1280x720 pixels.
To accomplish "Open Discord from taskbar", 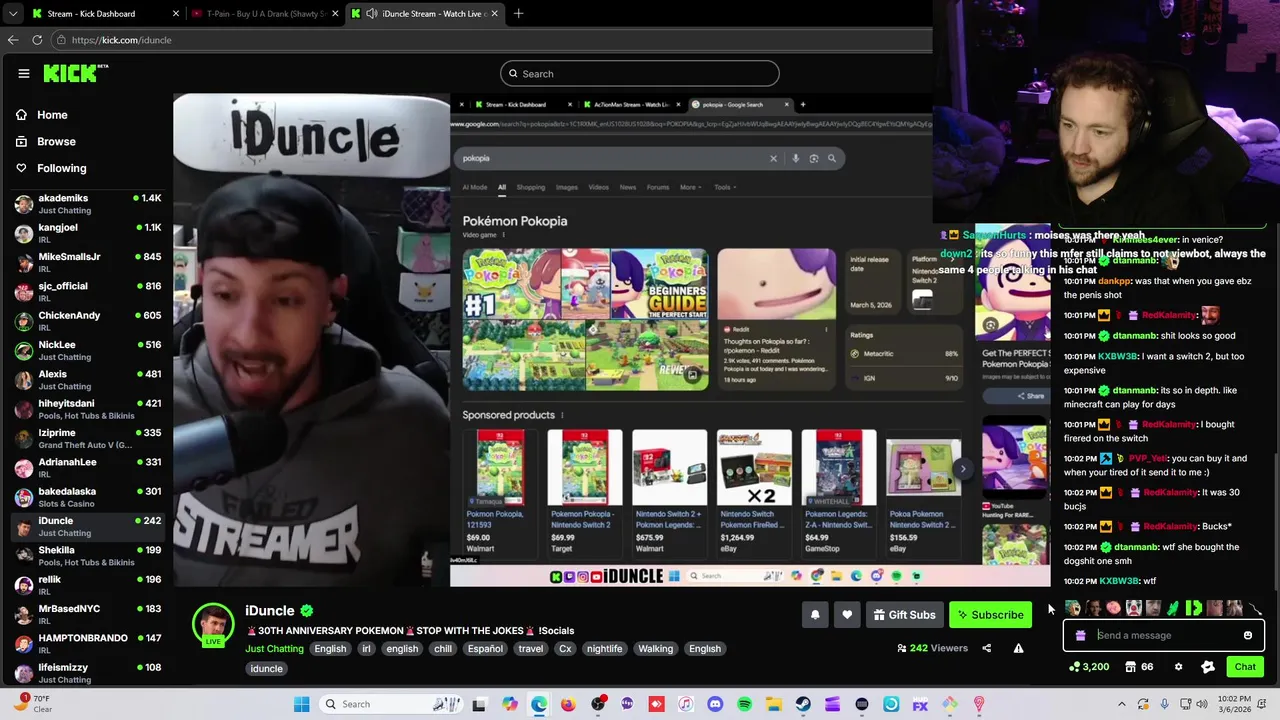I will pos(715,704).
